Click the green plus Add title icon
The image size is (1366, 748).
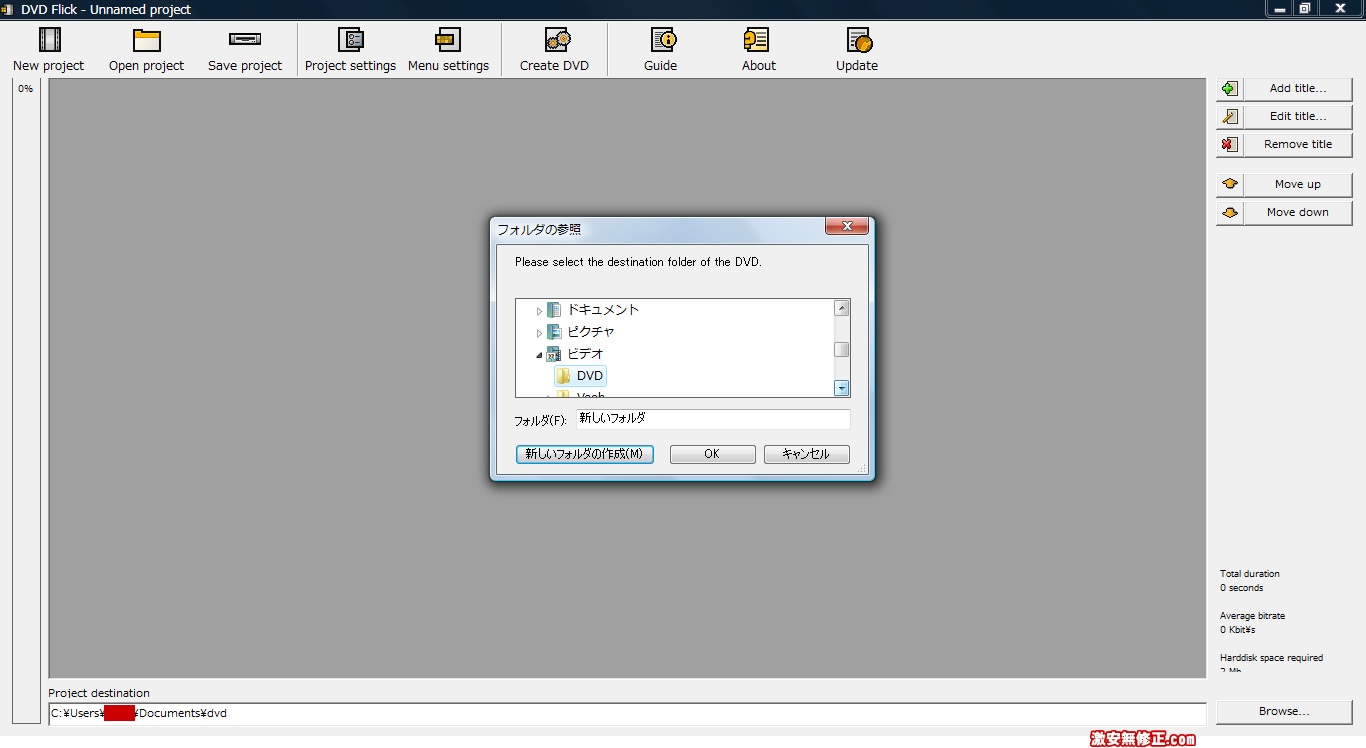pyautogui.click(x=1230, y=89)
